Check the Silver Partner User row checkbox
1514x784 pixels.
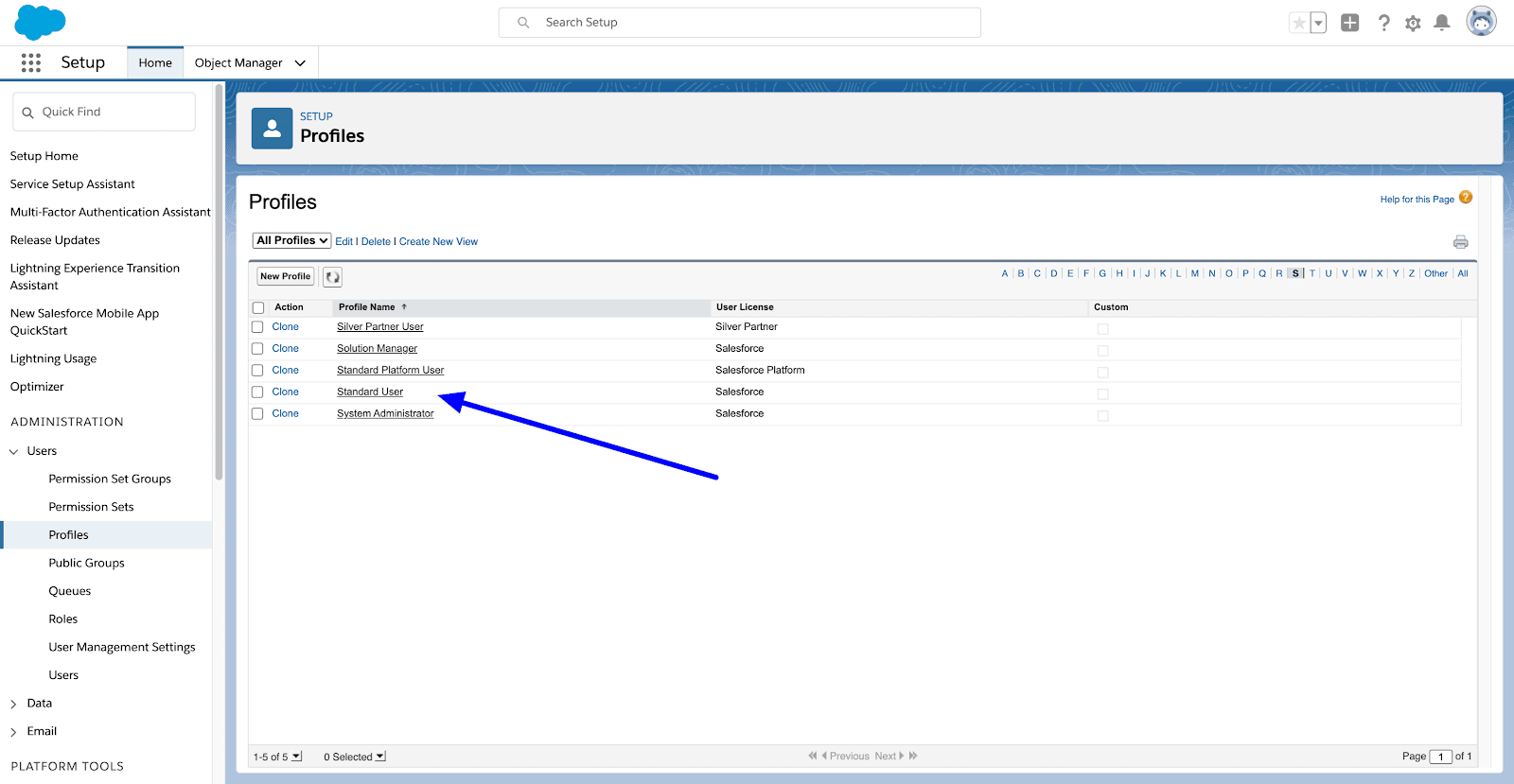pyautogui.click(x=257, y=327)
